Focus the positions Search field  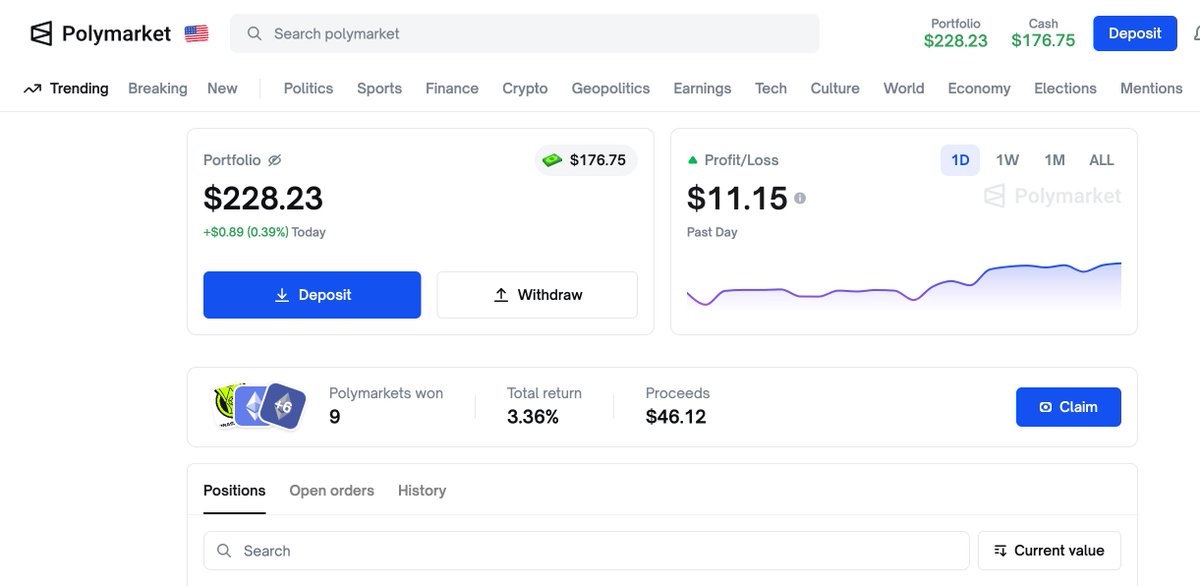coord(586,551)
